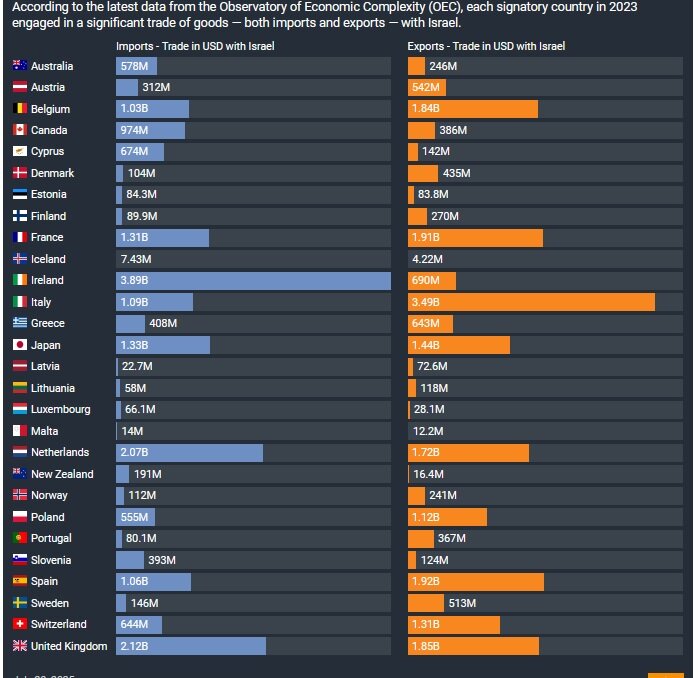Image resolution: width=698 pixels, height=678 pixels.
Task: Click the Netherlands 2.07B imports bar
Action: coord(189,452)
